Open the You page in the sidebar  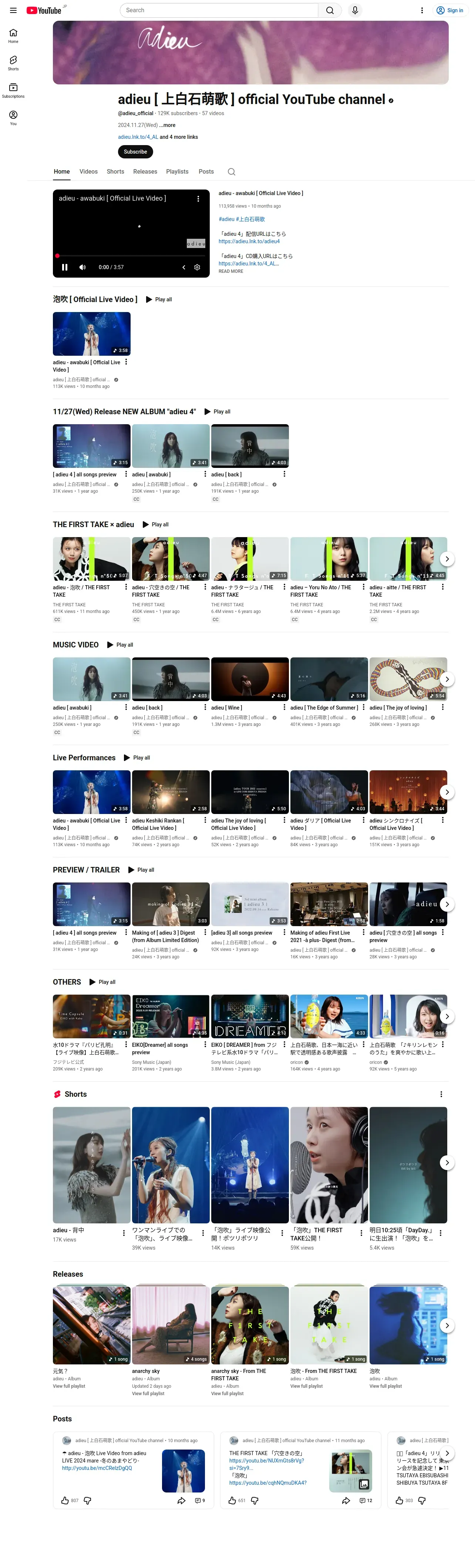13,117
